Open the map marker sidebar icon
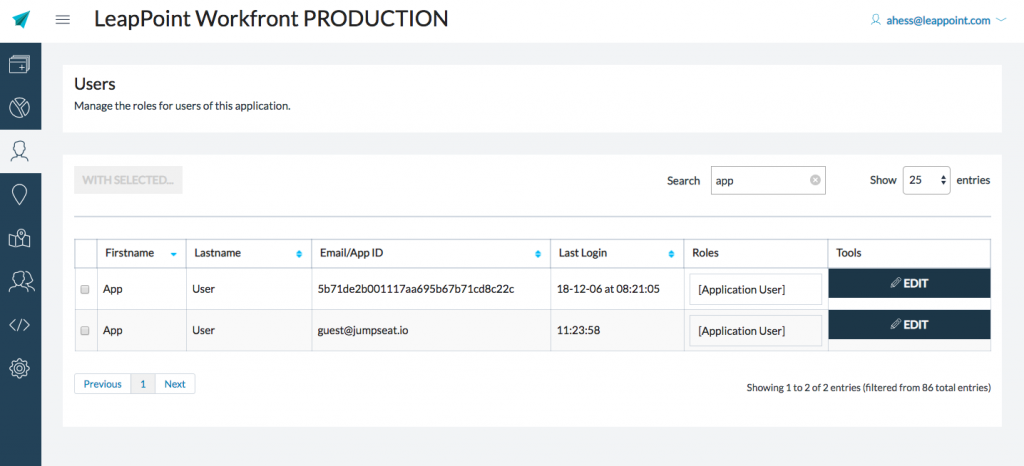The width and height of the screenshot is (1024, 466). 20,238
